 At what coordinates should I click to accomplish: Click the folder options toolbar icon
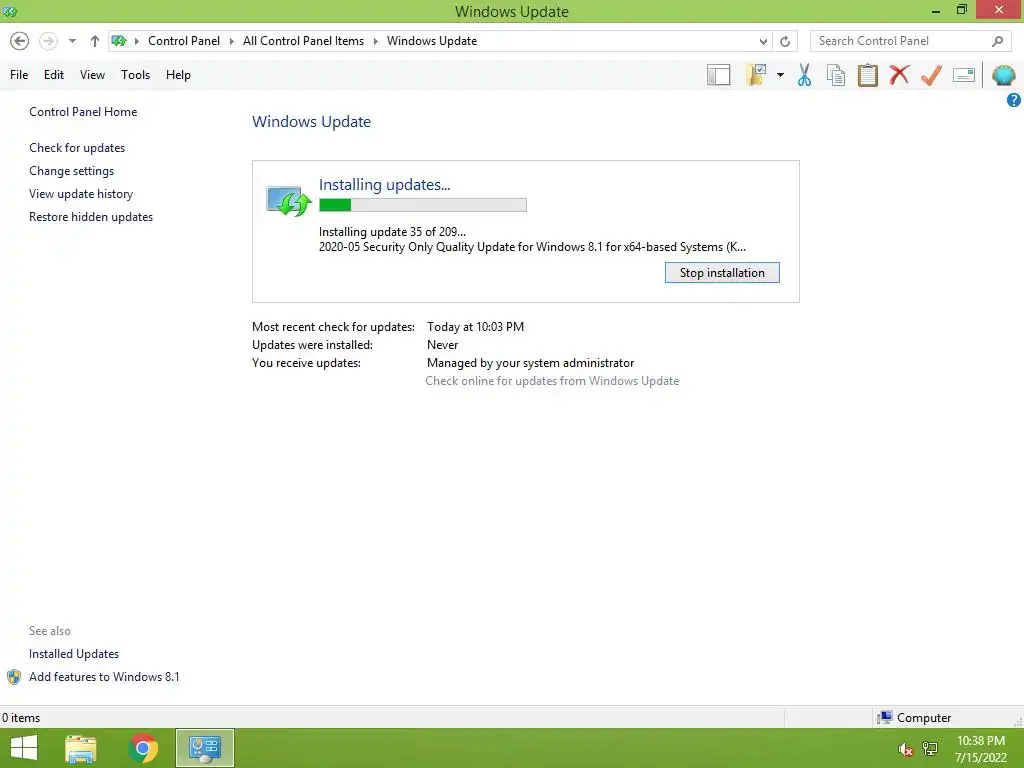[x=756, y=75]
